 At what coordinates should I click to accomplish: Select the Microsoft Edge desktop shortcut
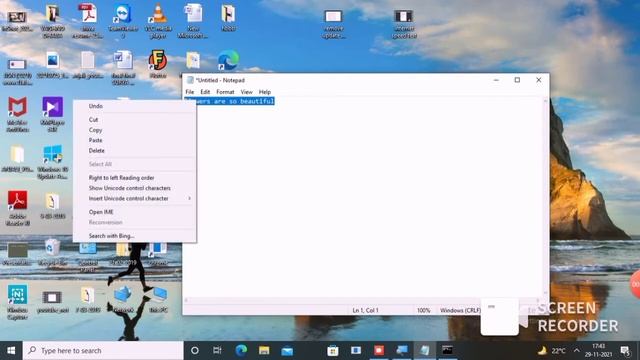pyautogui.click(x=228, y=60)
